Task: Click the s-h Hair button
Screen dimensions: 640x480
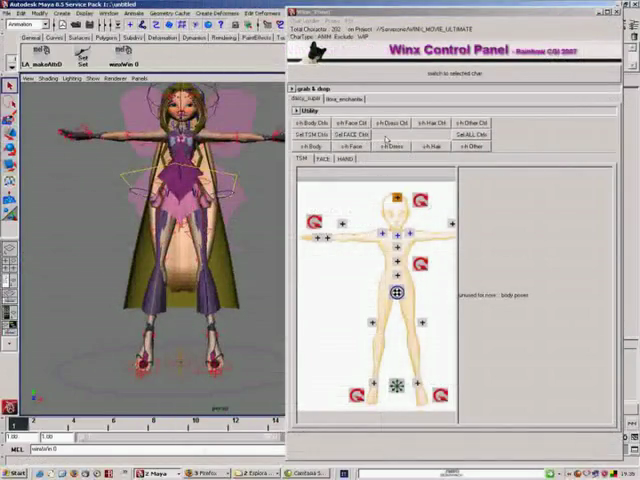Action: (x=431, y=147)
